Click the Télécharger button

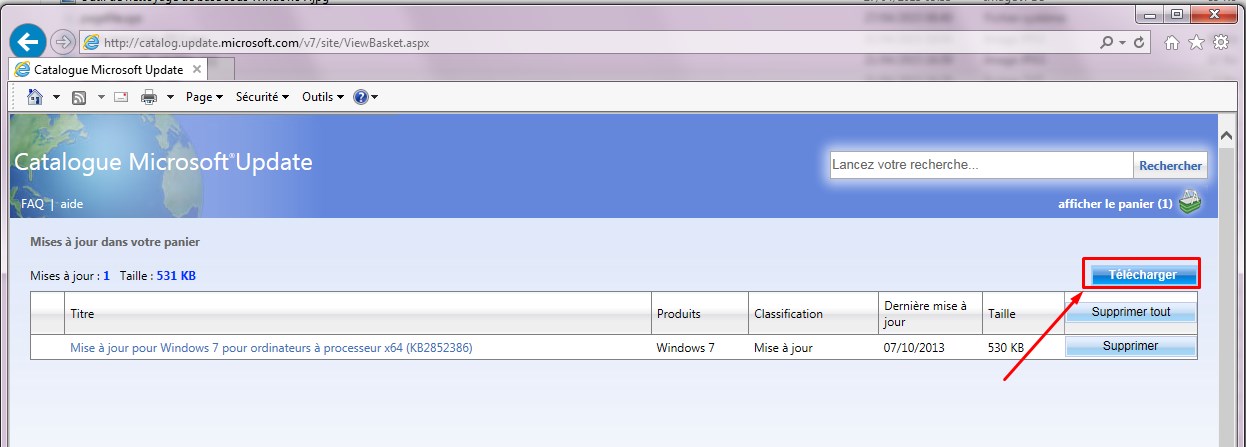click(x=1141, y=274)
